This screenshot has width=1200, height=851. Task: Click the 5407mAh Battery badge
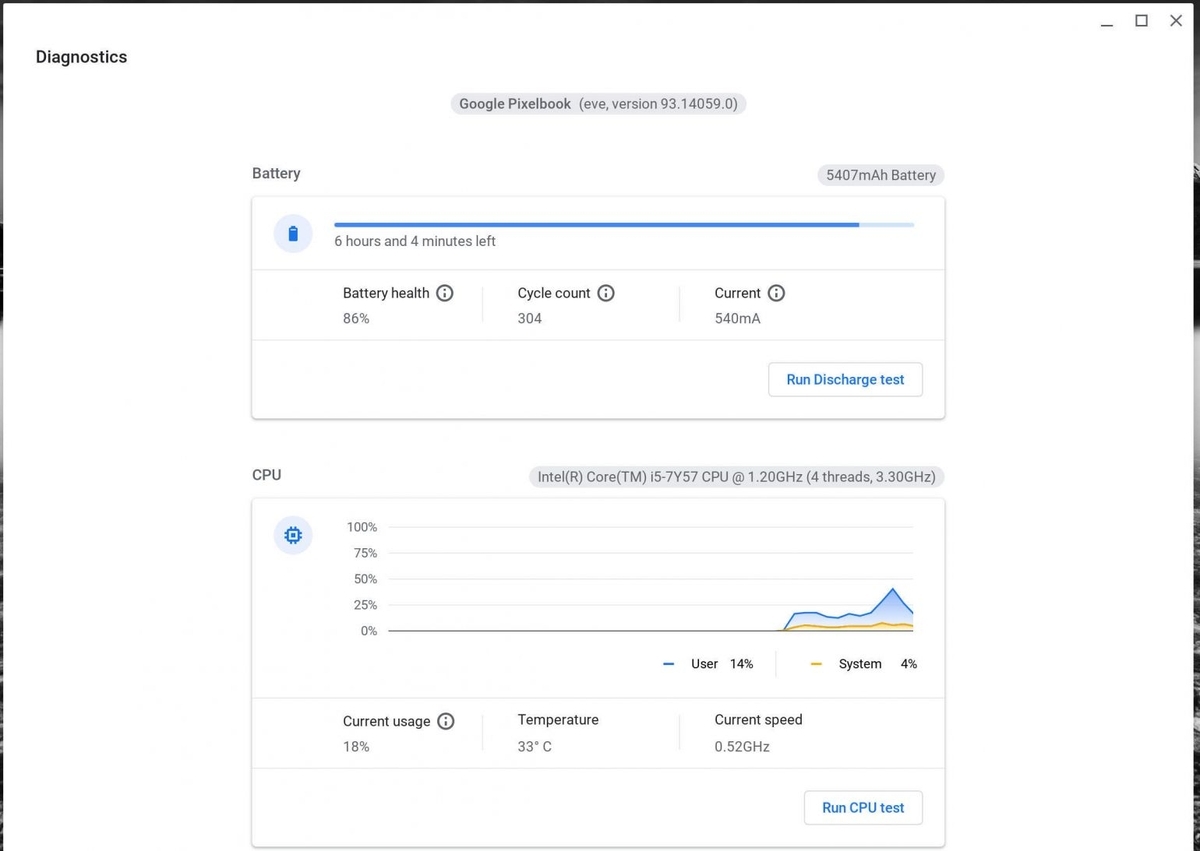880,175
